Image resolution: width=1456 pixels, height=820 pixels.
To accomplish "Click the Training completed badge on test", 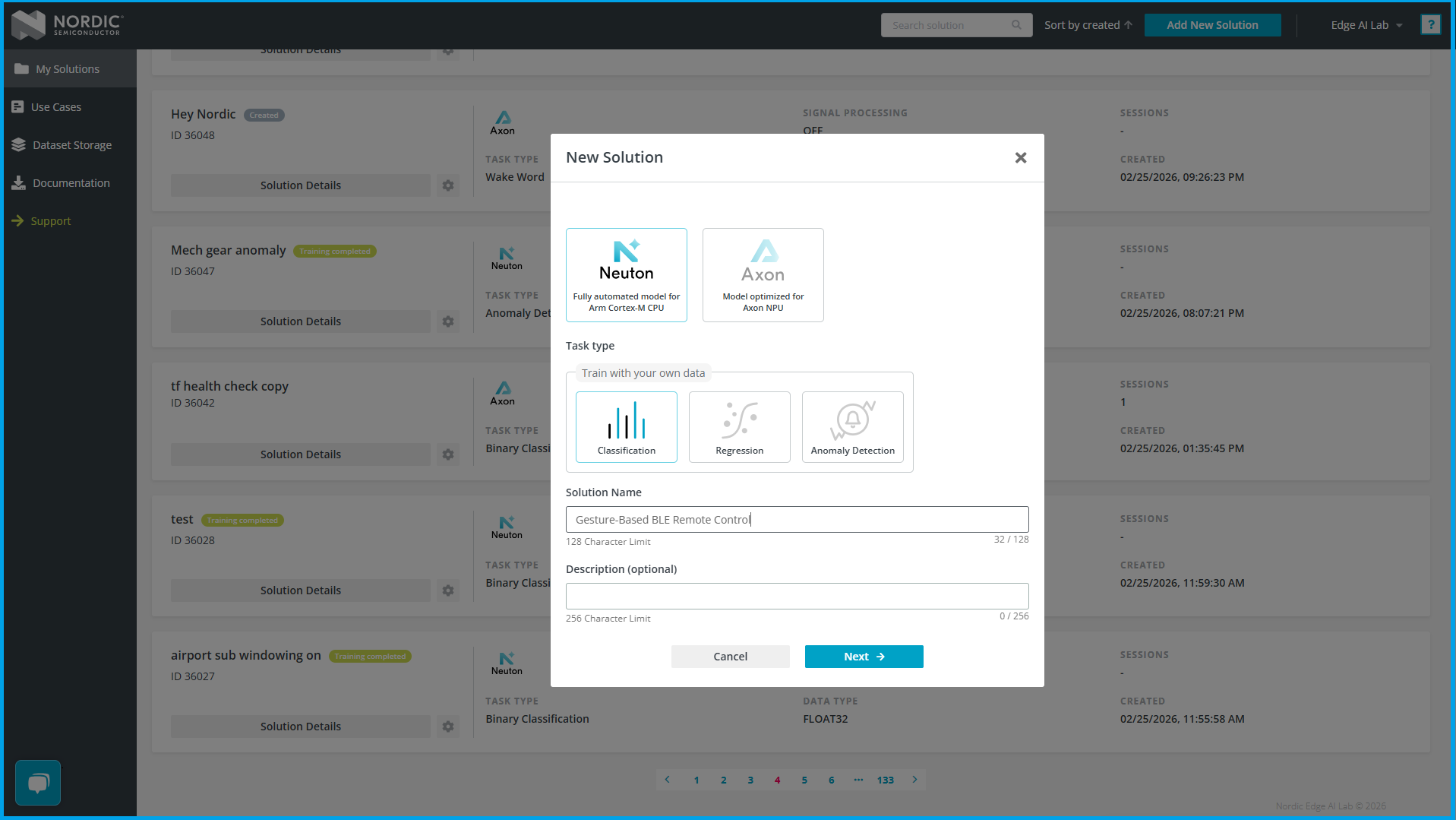I will click(242, 521).
